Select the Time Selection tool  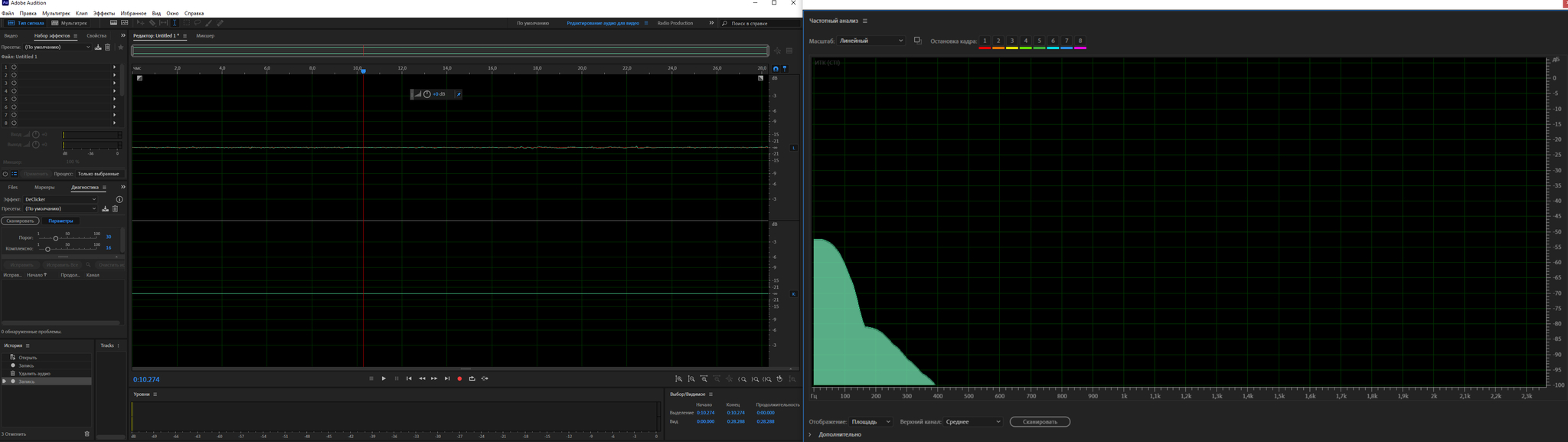[x=175, y=23]
